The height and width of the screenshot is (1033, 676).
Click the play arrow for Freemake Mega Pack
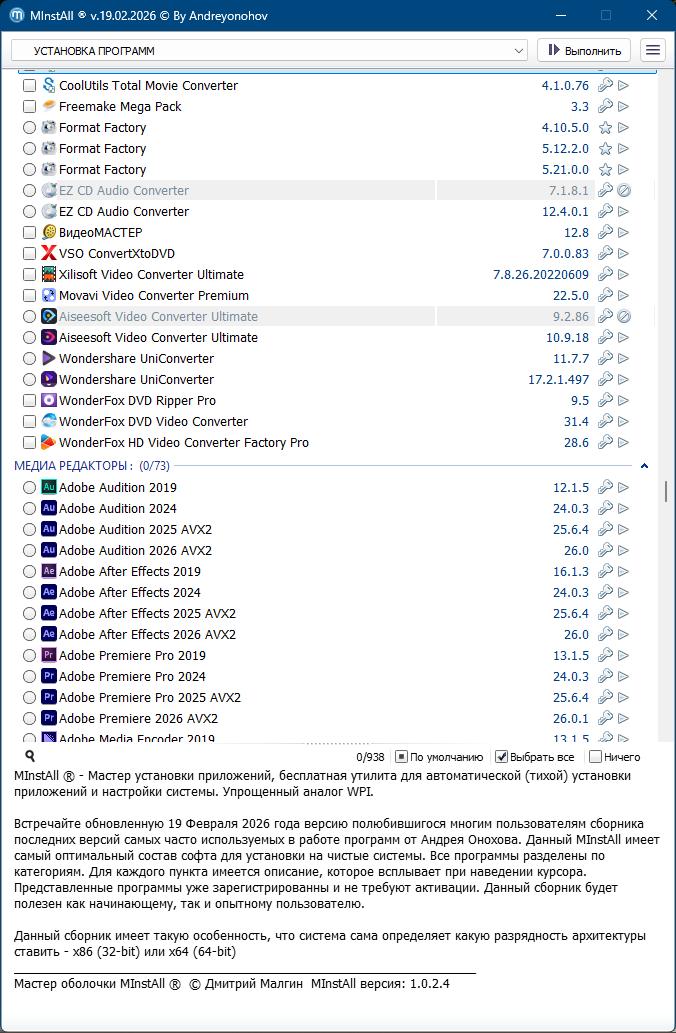click(623, 107)
